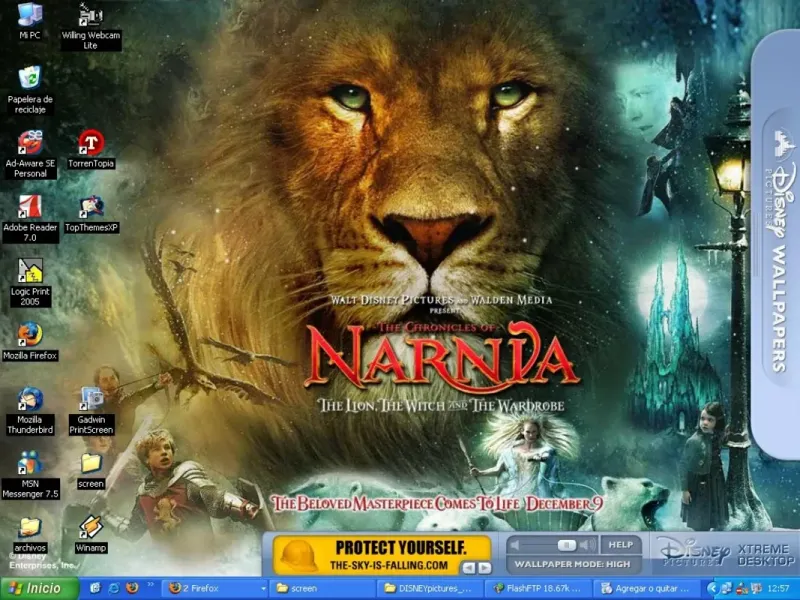Click loud speaker icon on Disney bar
The height and width of the screenshot is (600, 800).
(x=587, y=545)
